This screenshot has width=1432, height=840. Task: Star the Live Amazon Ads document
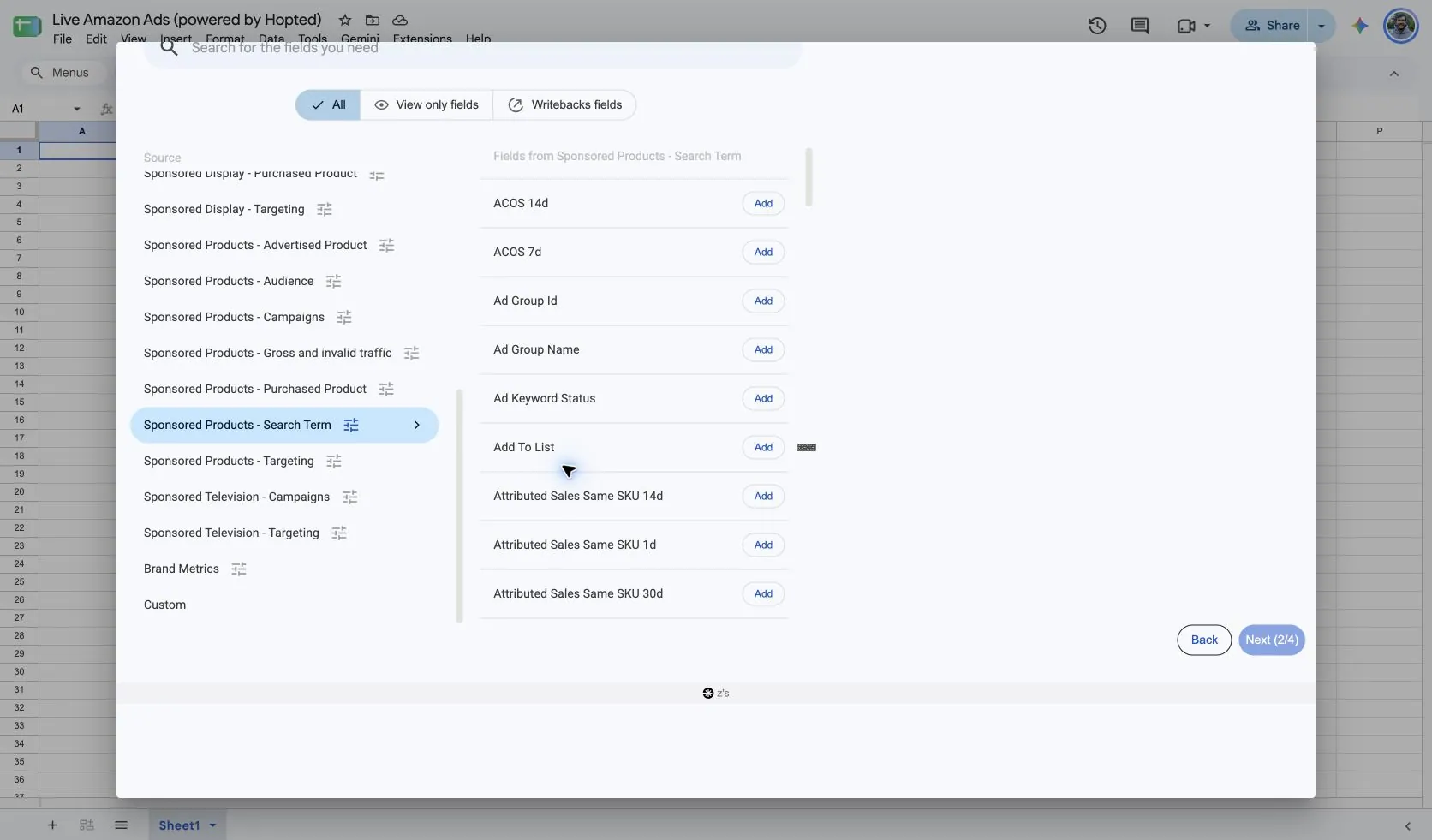tap(344, 20)
